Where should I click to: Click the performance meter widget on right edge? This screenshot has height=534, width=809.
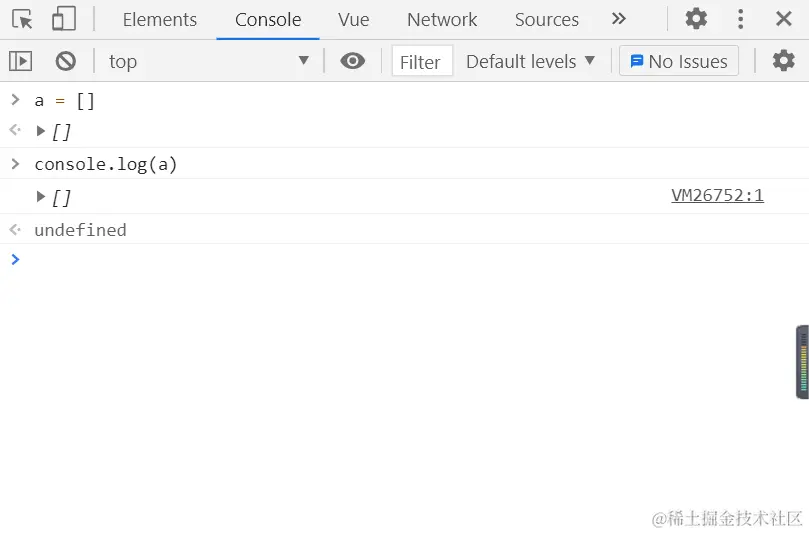[802, 362]
